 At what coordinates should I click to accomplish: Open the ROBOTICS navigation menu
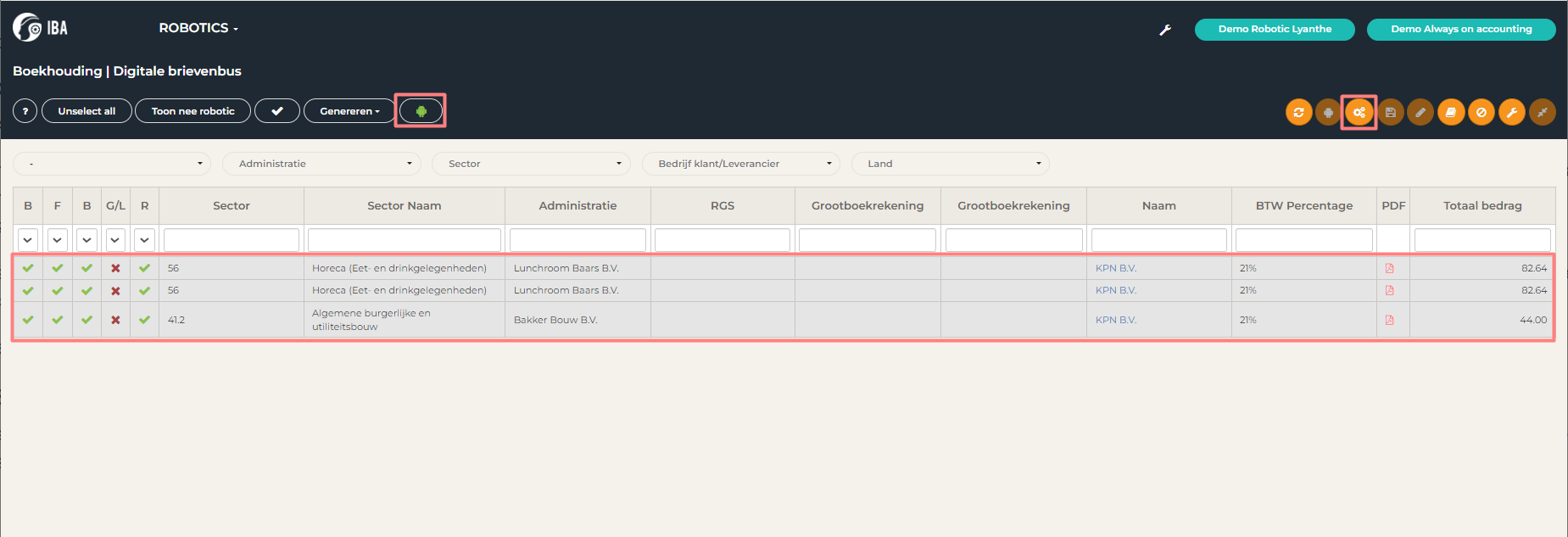(x=198, y=28)
